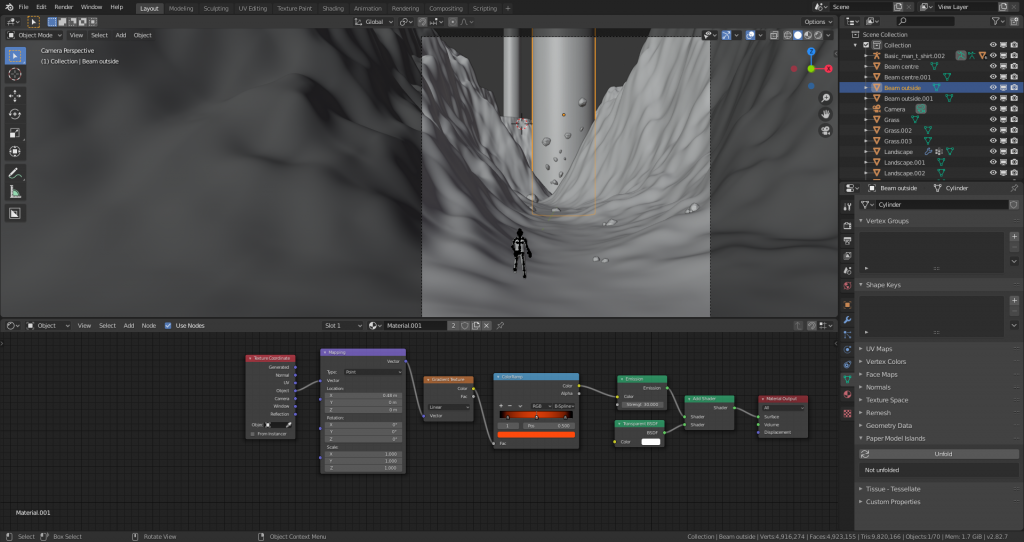Toggle camera view with the camera icon
The image size is (1024, 542).
[825, 131]
